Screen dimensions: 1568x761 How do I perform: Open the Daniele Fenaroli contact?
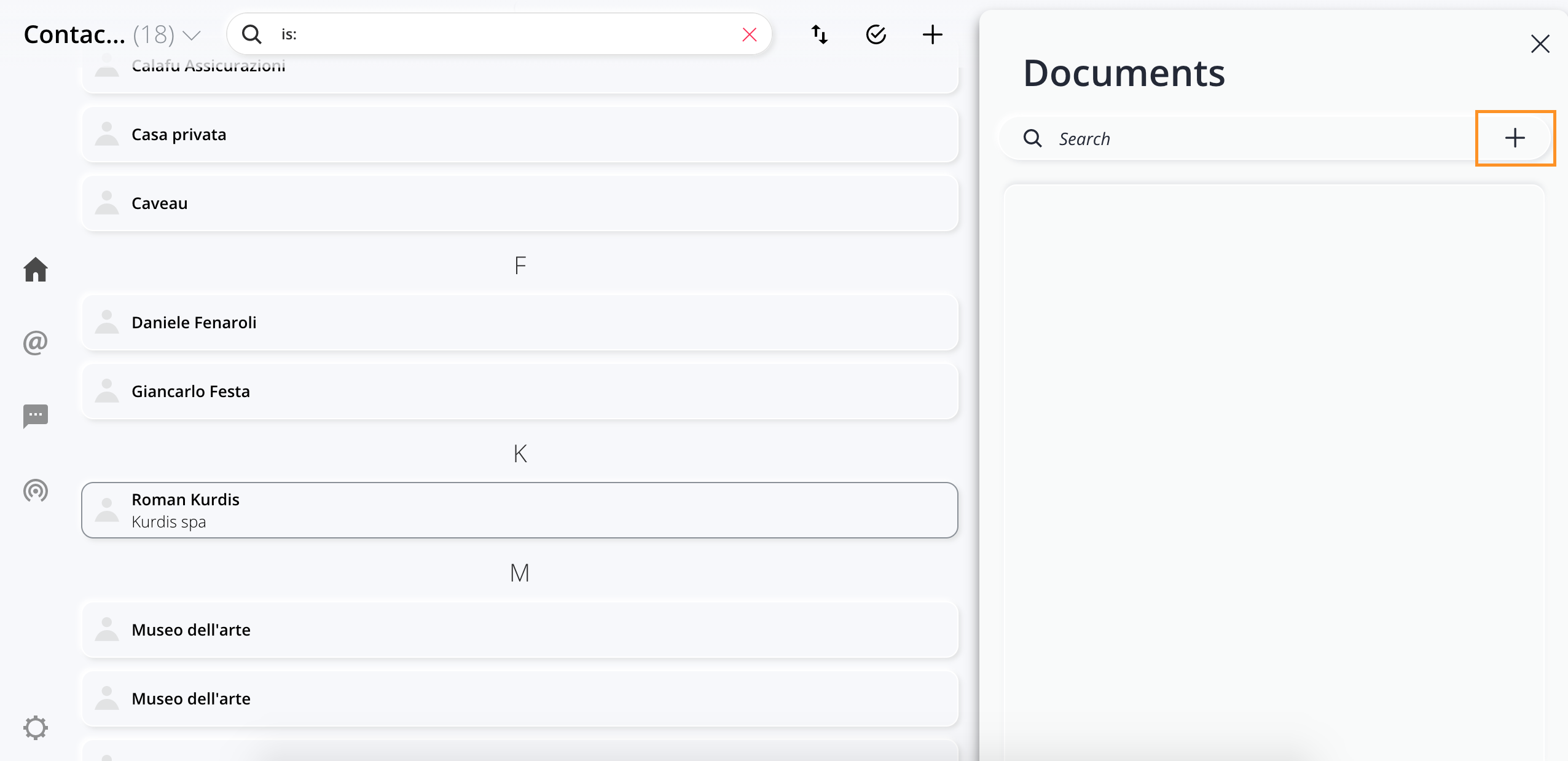point(520,323)
